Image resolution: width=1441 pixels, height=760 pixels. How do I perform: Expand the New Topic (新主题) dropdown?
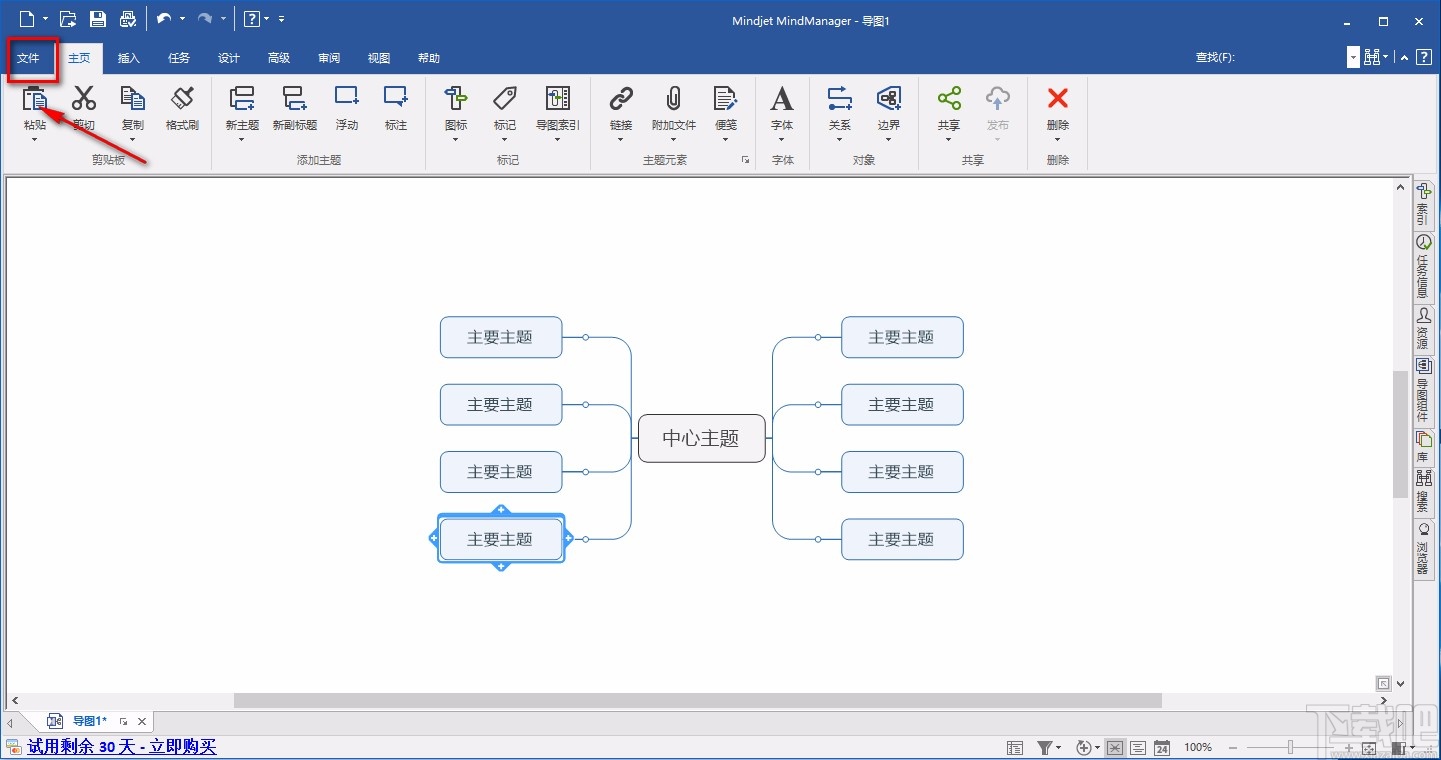(242, 140)
